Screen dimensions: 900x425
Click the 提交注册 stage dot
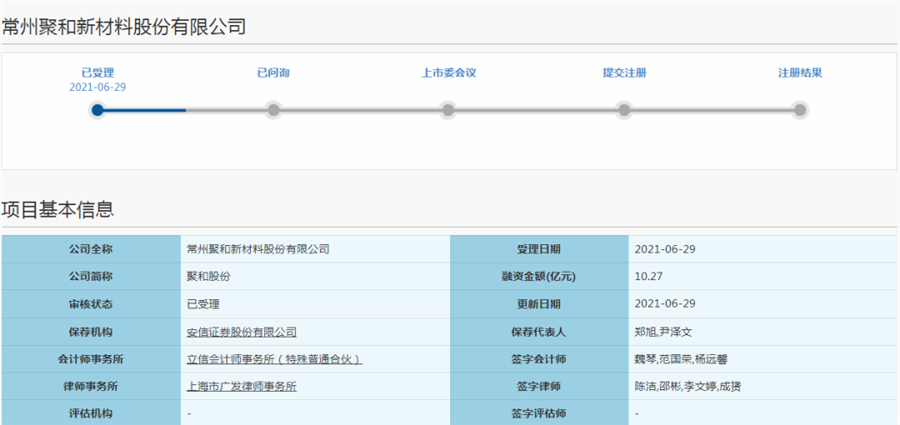tap(624, 110)
